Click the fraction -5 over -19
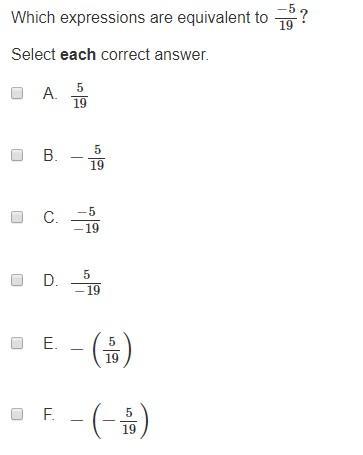This screenshot has height=455, width=363. coord(85,220)
